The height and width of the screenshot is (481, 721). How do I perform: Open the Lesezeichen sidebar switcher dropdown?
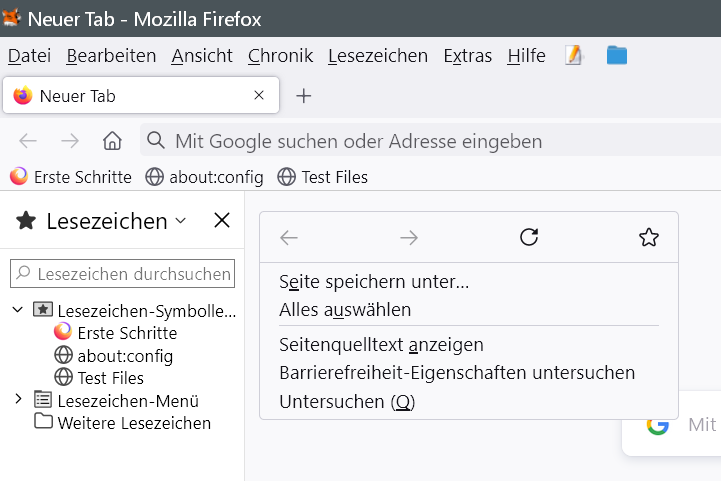[x=180, y=221]
